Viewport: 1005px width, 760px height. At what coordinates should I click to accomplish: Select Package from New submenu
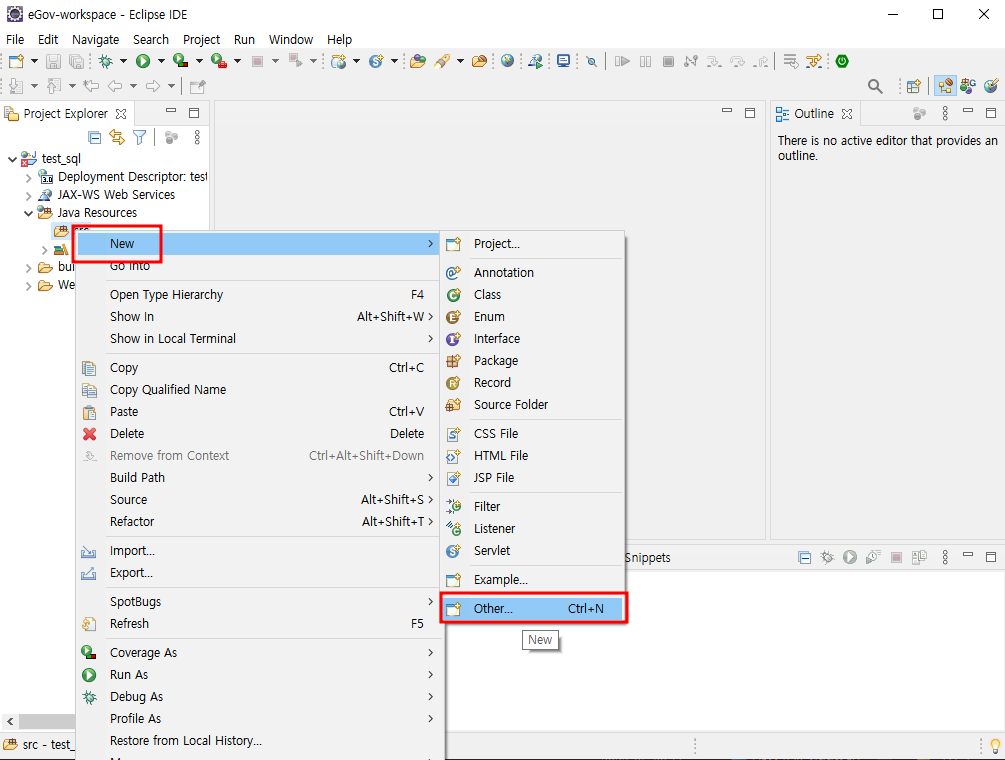[x=532, y=361]
